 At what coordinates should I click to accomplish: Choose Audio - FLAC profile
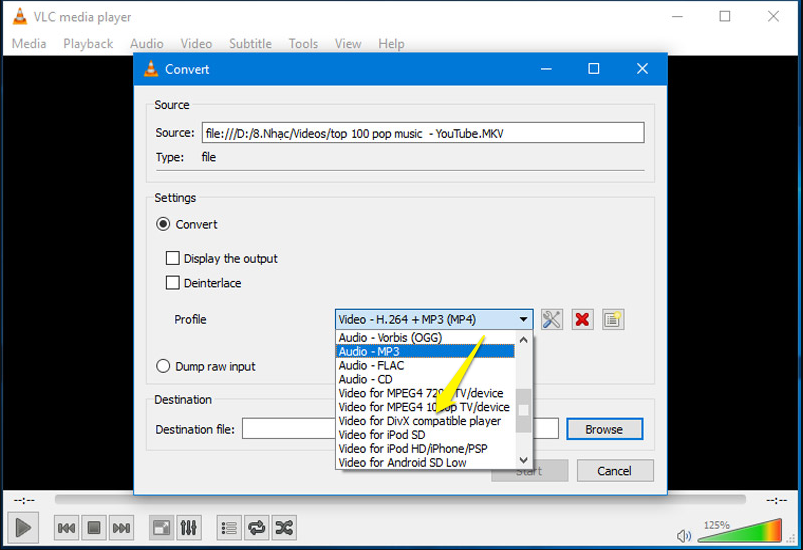(x=426, y=365)
